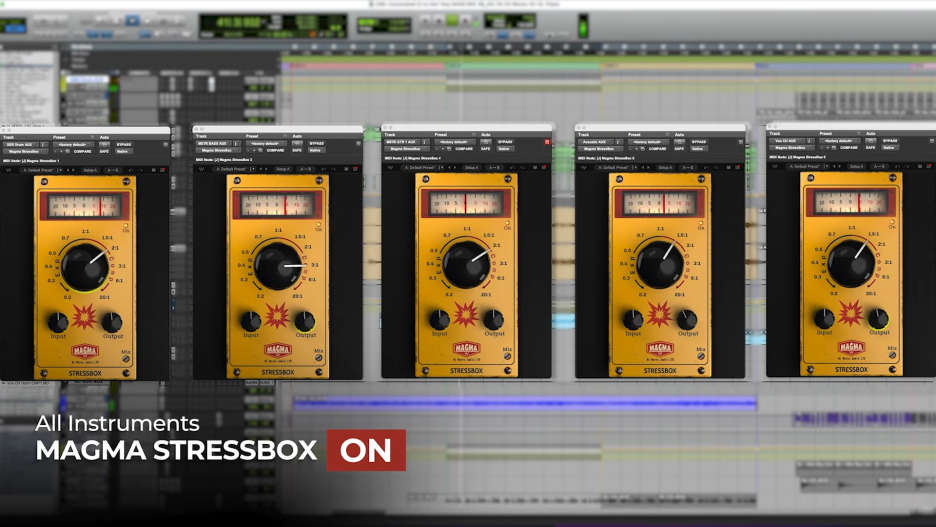Open Magma StressBox plugin selector in BASS AUX window
Viewport: 936px width, 527px height.
point(217,150)
